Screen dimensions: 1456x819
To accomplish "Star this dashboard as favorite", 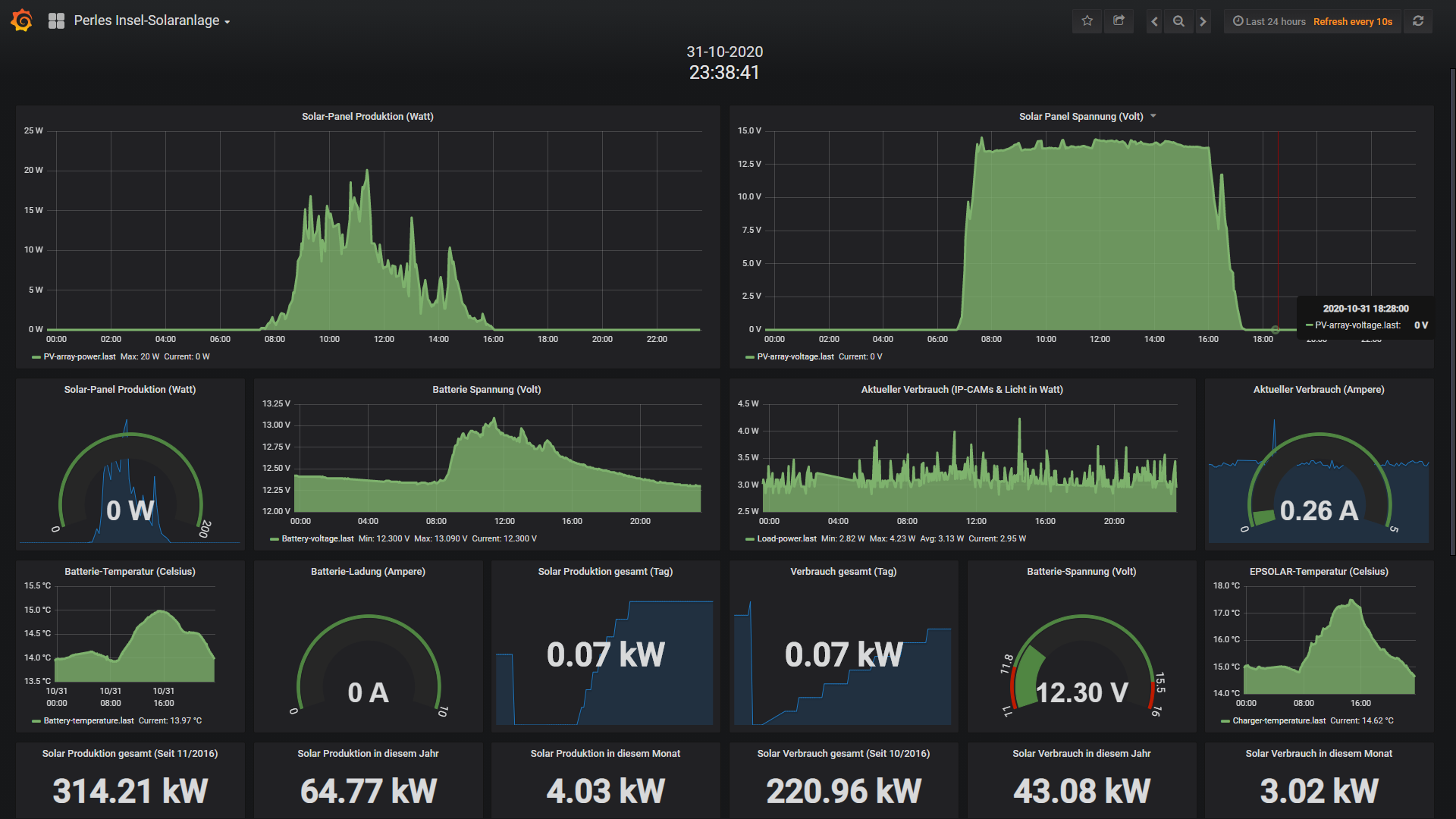I will [1087, 21].
